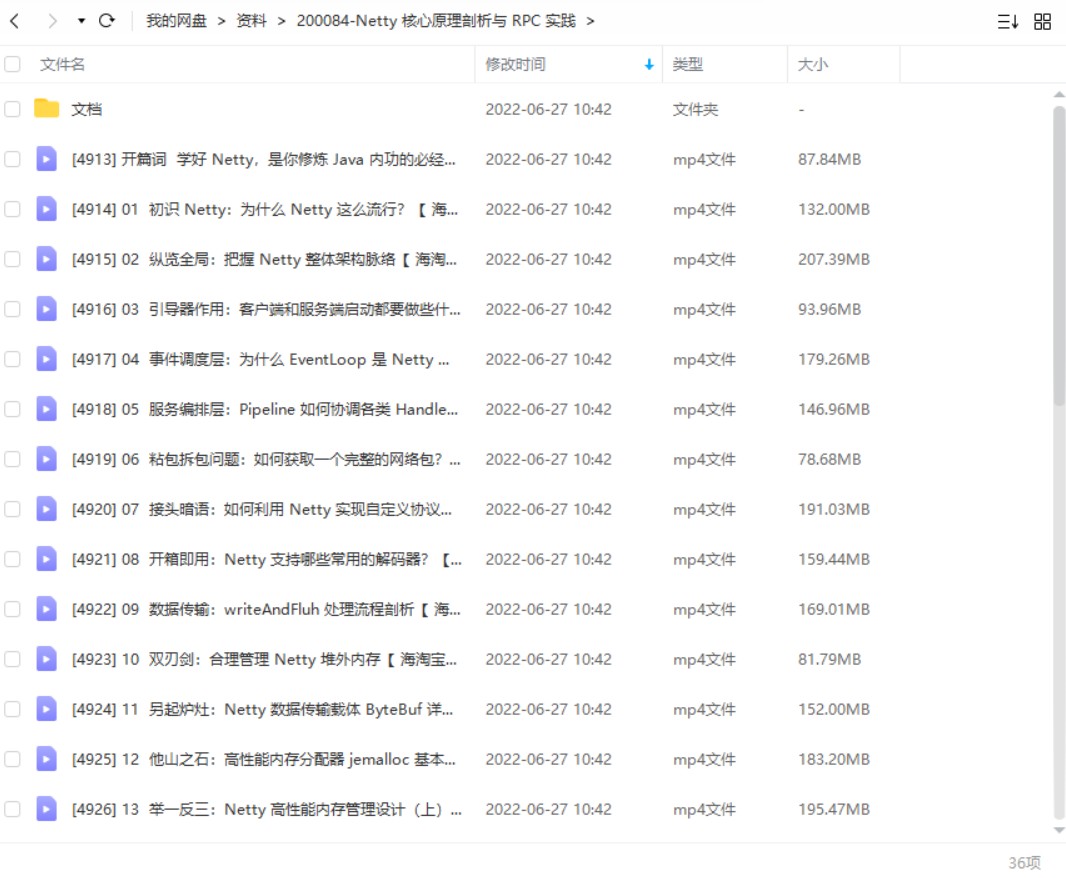Sort by 文件名 column header

62,65
